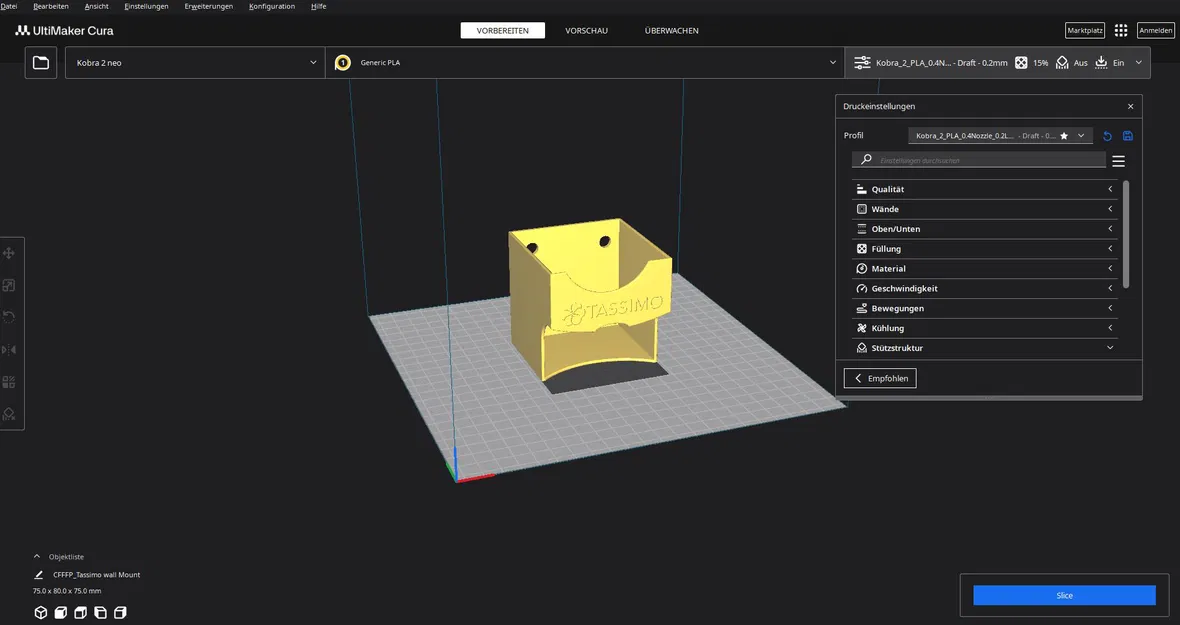Expand the Kühlung settings category
This screenshot has height=625, width=1180.
(x=984, y=328)
